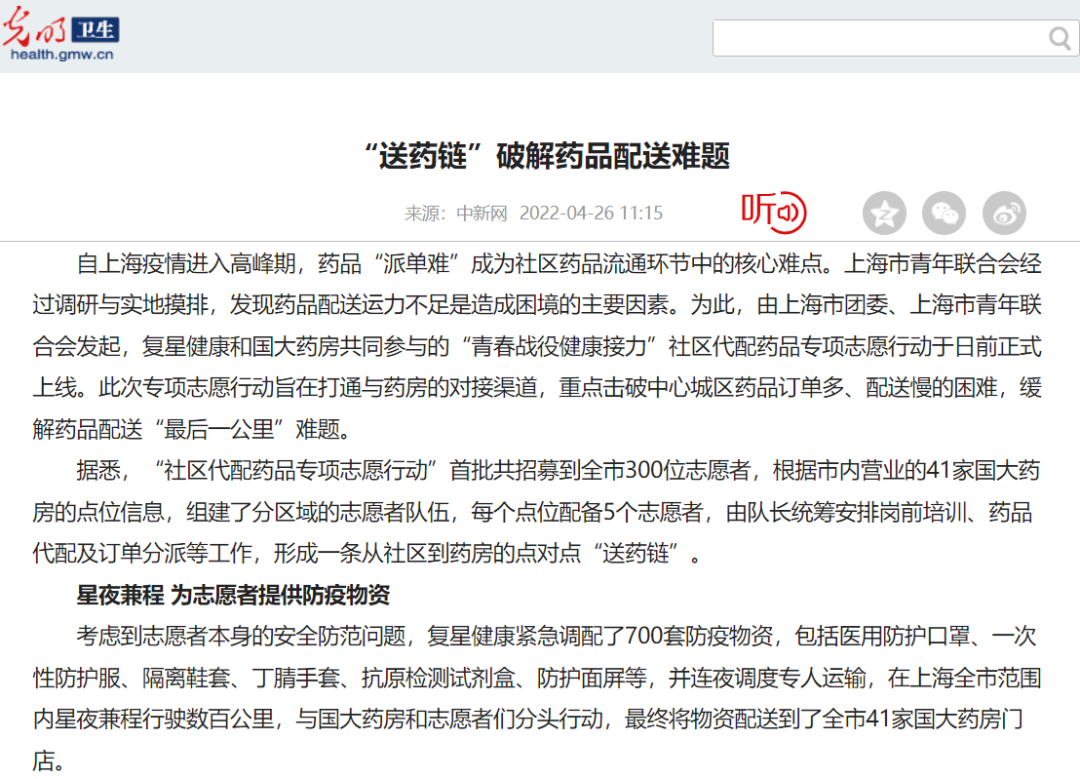Click the subheading 星夜兼程 为志愿者提供防疫物资

233,594
